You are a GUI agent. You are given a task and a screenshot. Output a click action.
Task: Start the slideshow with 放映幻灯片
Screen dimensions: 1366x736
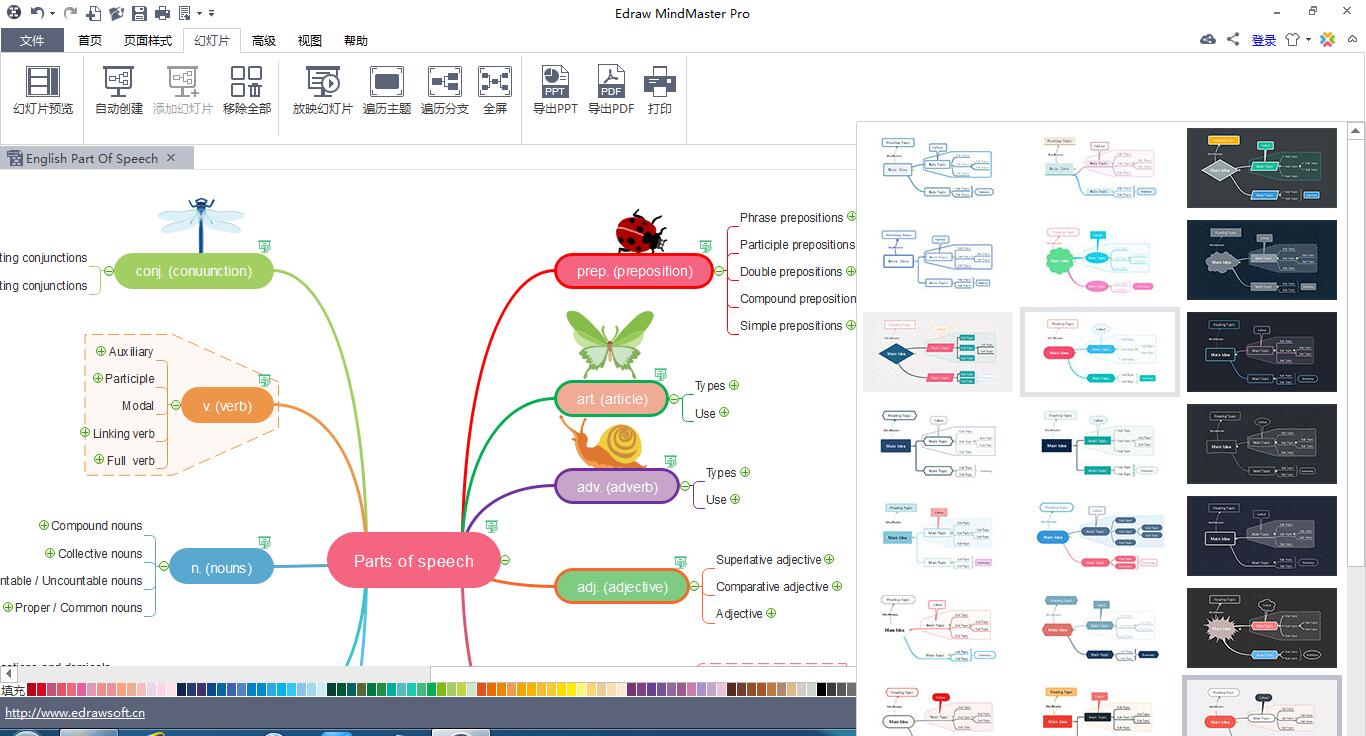pyautogui.click(x=322, y=91)
